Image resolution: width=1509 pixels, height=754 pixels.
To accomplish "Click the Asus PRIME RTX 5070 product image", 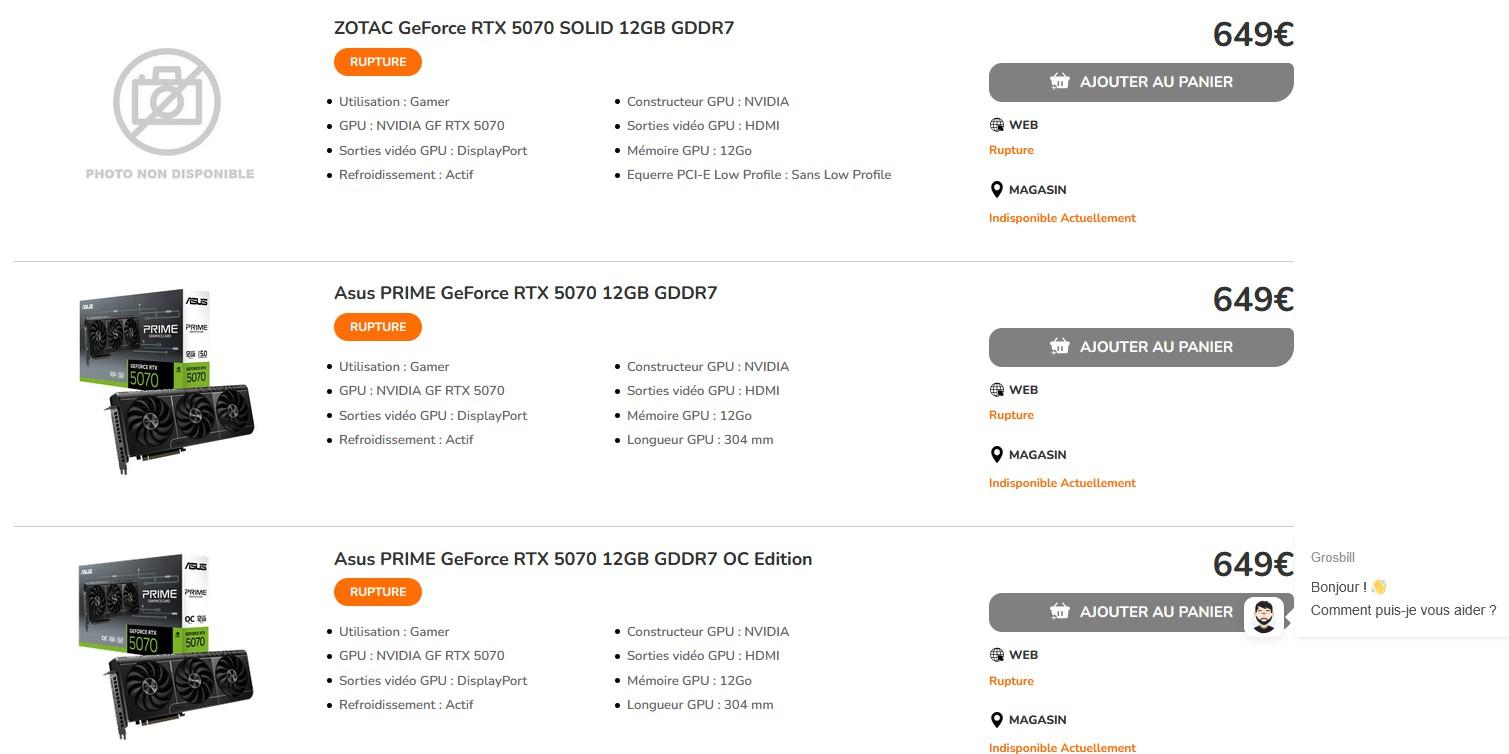I will pos(166,380).
